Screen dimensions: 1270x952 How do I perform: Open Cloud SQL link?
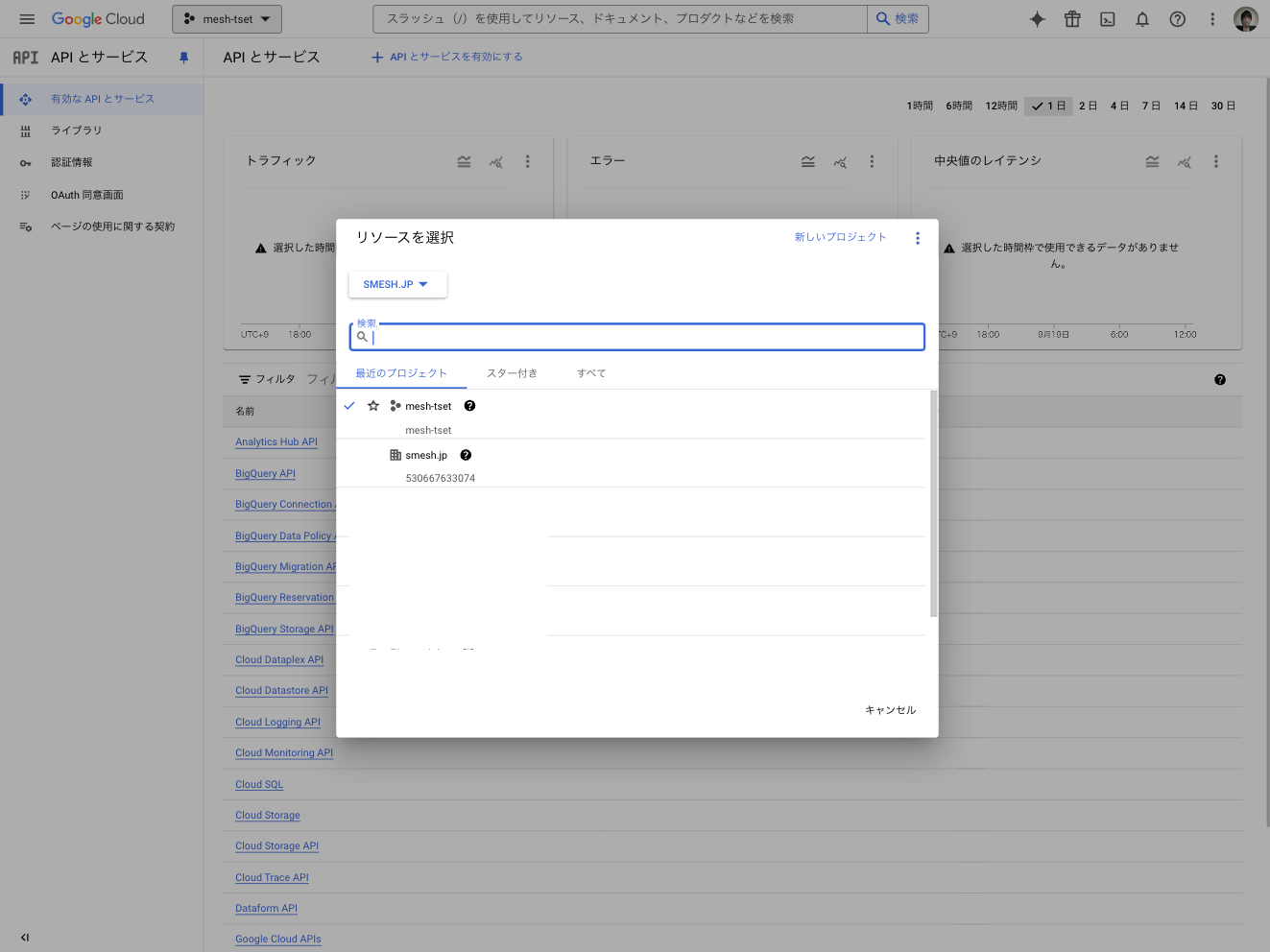click(259, 785)
